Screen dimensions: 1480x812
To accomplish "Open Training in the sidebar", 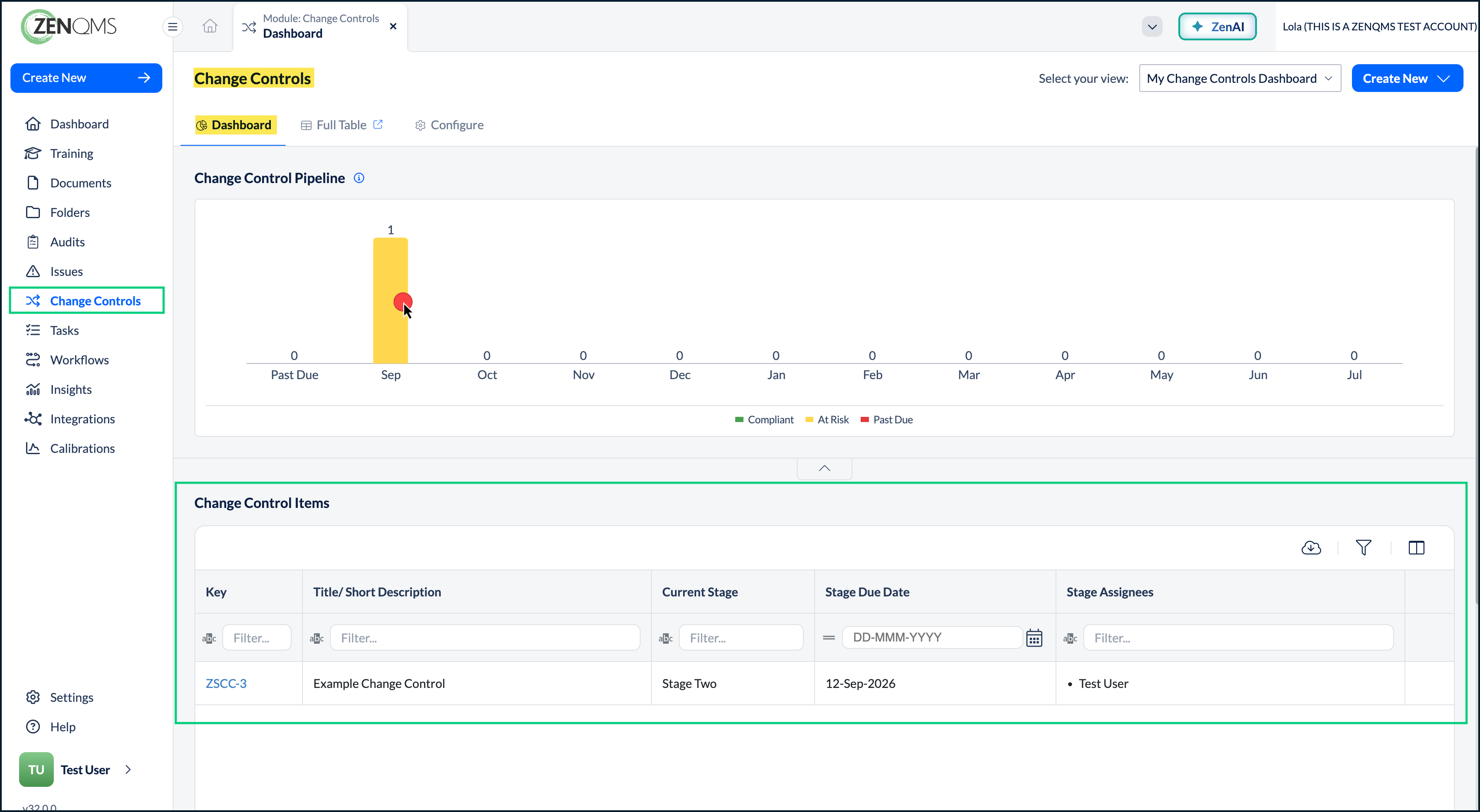I will pyautogui.click(x=71, y=153).
